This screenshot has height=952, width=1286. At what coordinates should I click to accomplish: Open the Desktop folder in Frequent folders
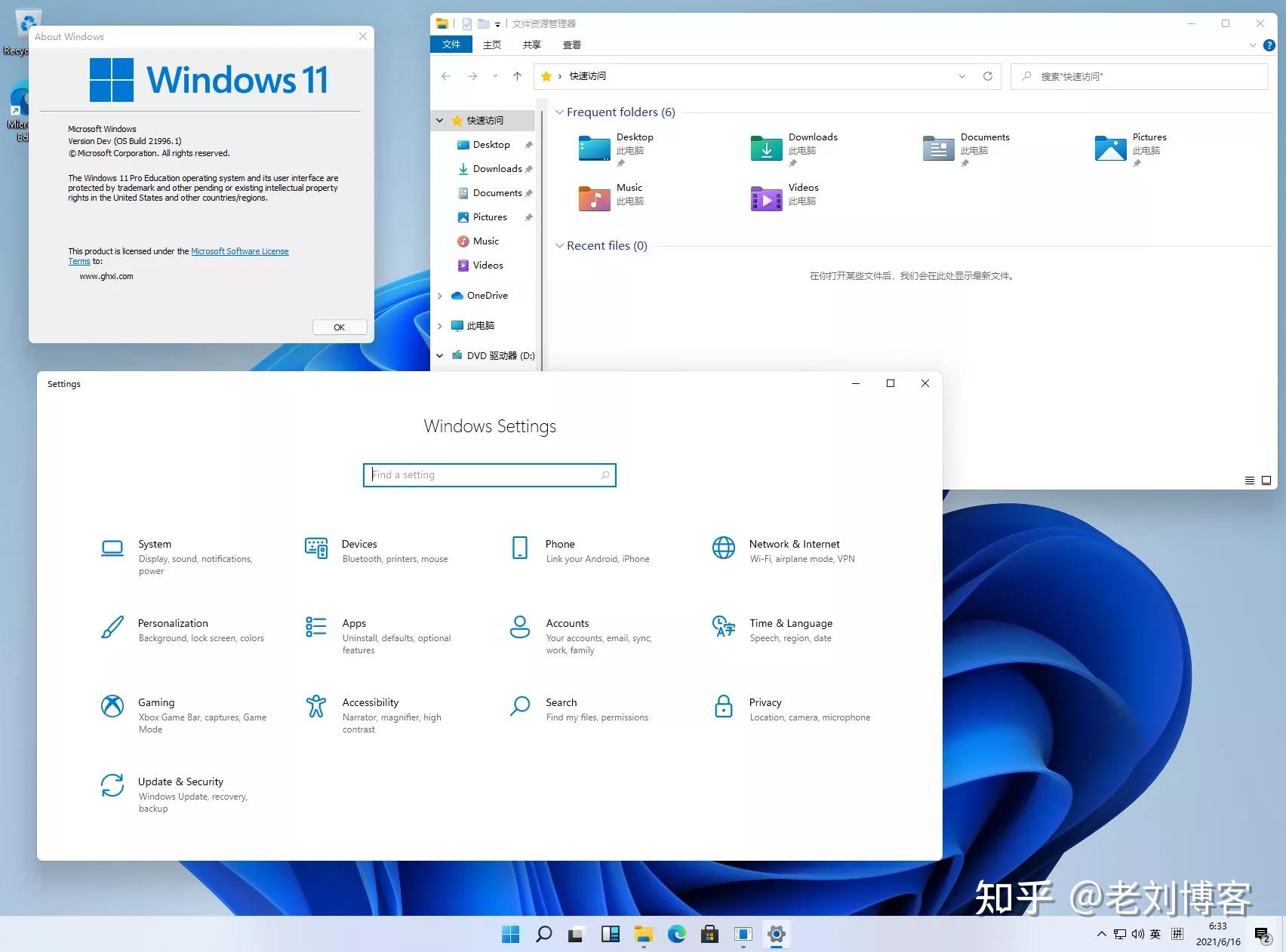tap(616, 149)
